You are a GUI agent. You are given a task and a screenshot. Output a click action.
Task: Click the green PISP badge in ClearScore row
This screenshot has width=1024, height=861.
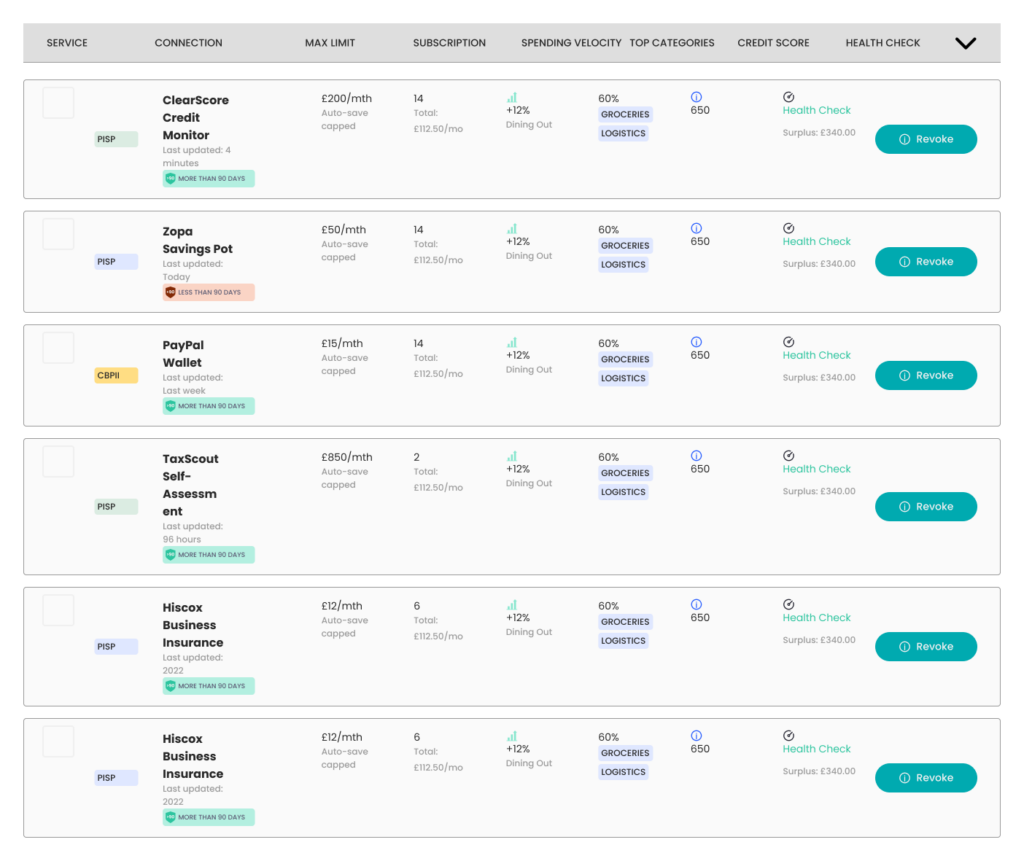coord(116,139)
